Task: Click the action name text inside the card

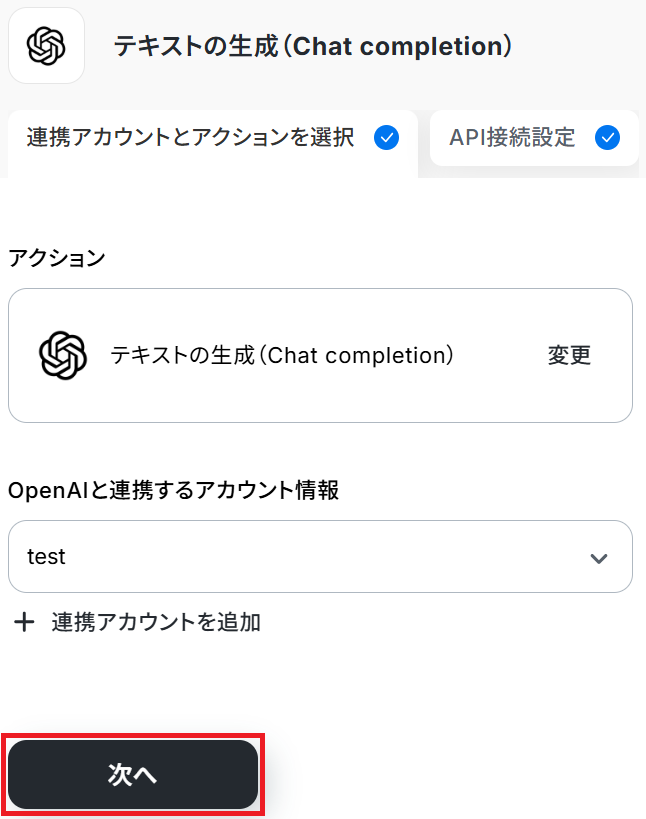Action: [x=283, y=355]
